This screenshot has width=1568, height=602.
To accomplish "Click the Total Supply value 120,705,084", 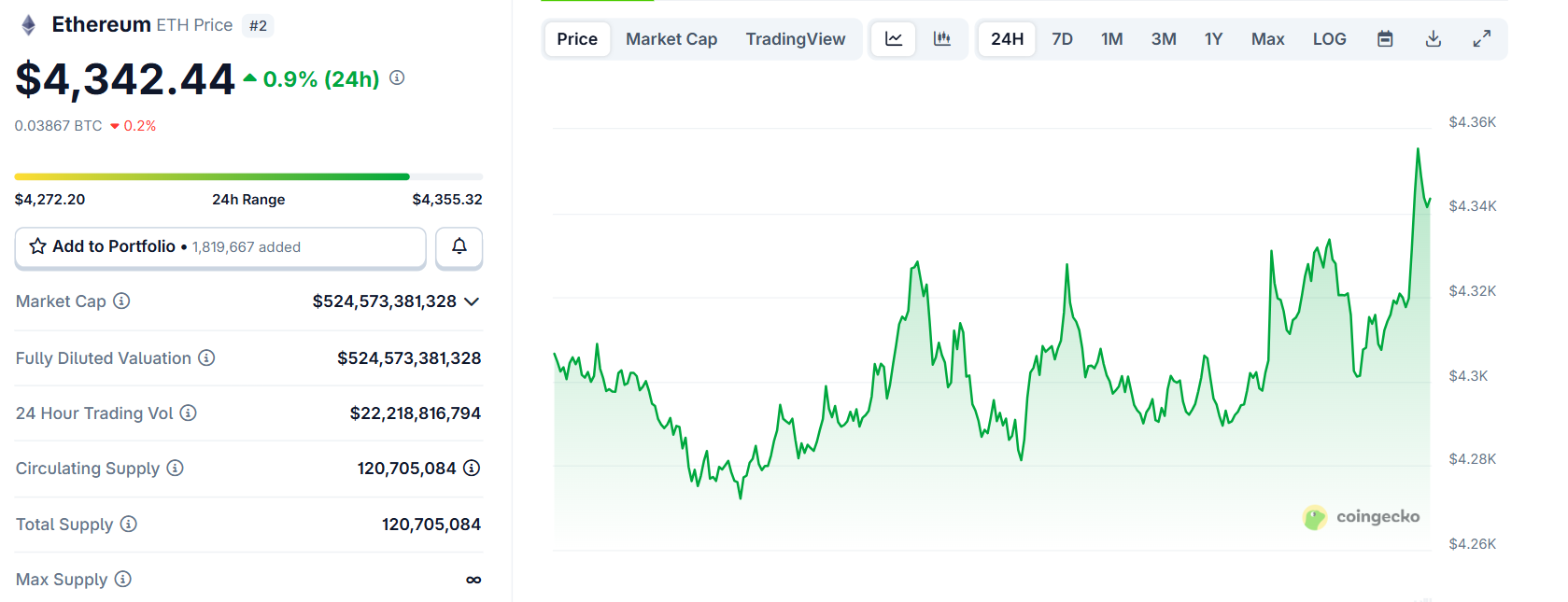I will click(431, 524).
